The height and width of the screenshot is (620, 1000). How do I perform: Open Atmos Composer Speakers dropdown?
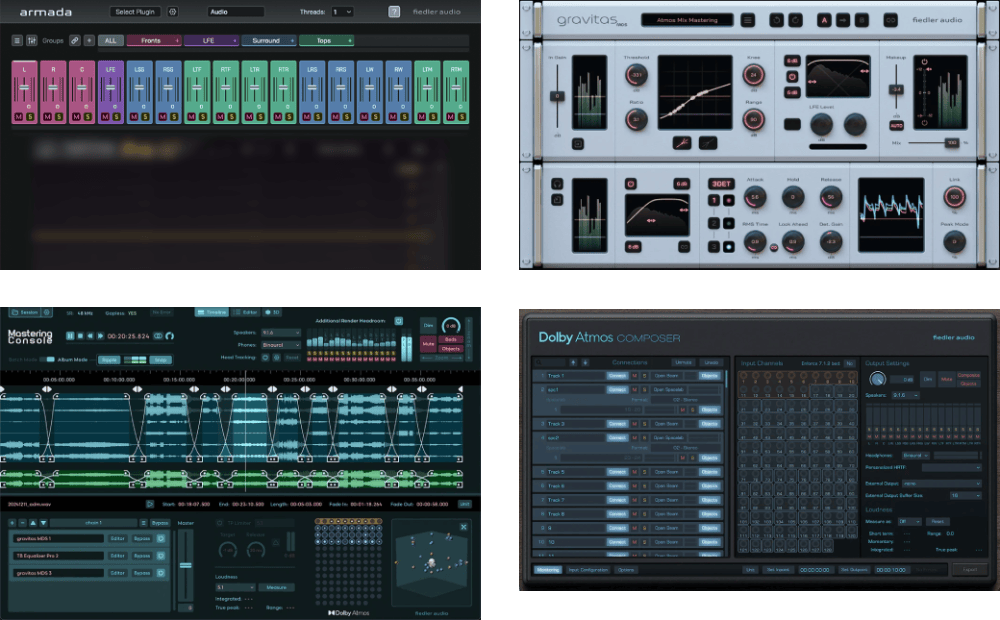pos(906,395)
